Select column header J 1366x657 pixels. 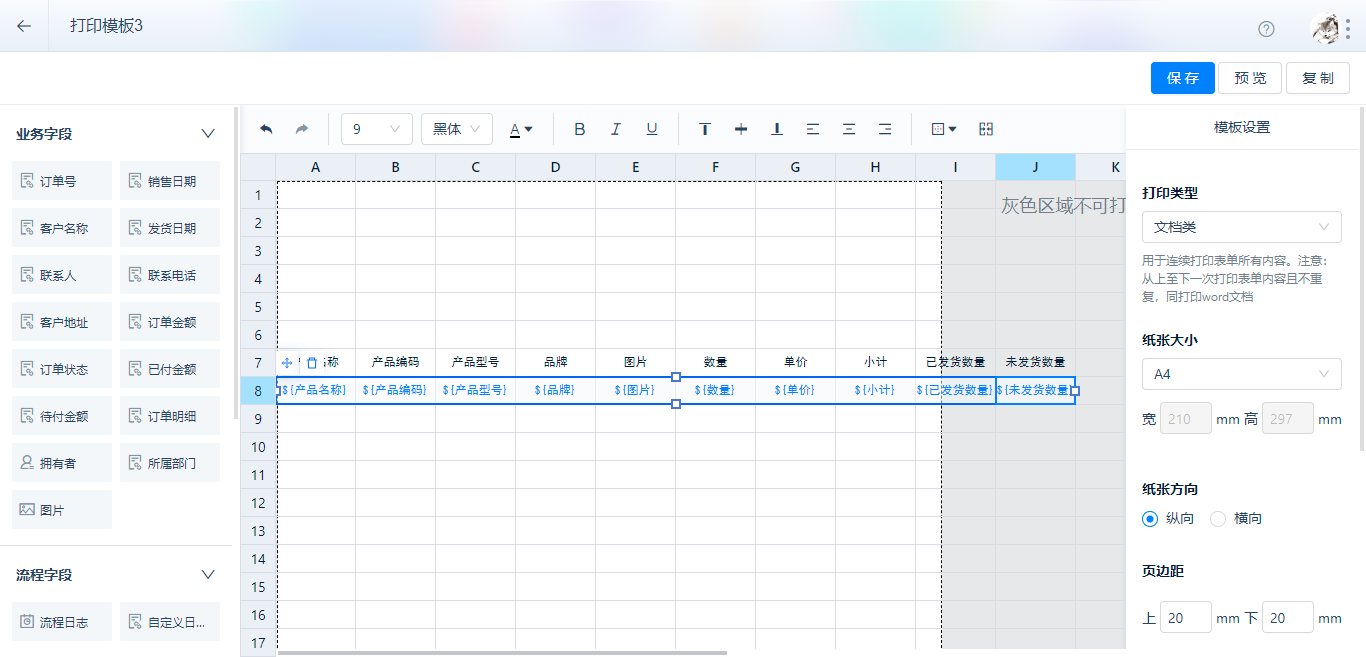click(1035, 167)
